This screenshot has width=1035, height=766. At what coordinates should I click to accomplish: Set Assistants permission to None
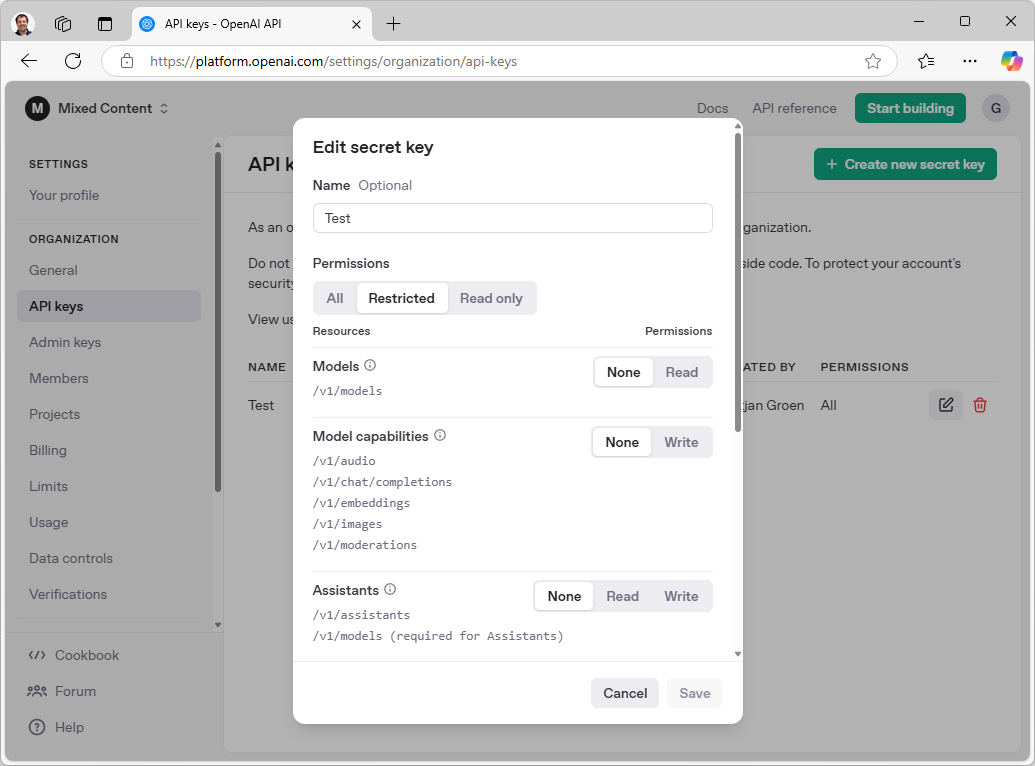coord(564,596)
